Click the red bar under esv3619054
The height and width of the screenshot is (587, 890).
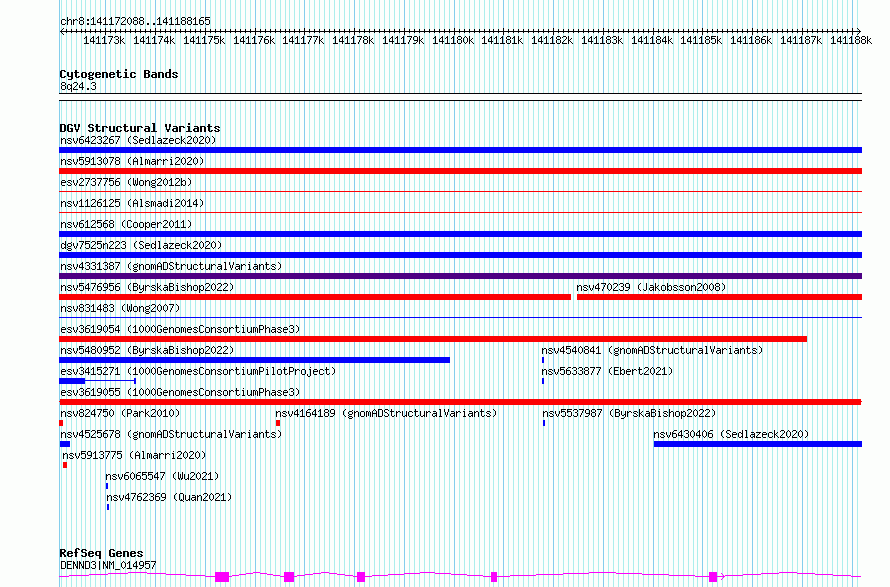[433, 339]
